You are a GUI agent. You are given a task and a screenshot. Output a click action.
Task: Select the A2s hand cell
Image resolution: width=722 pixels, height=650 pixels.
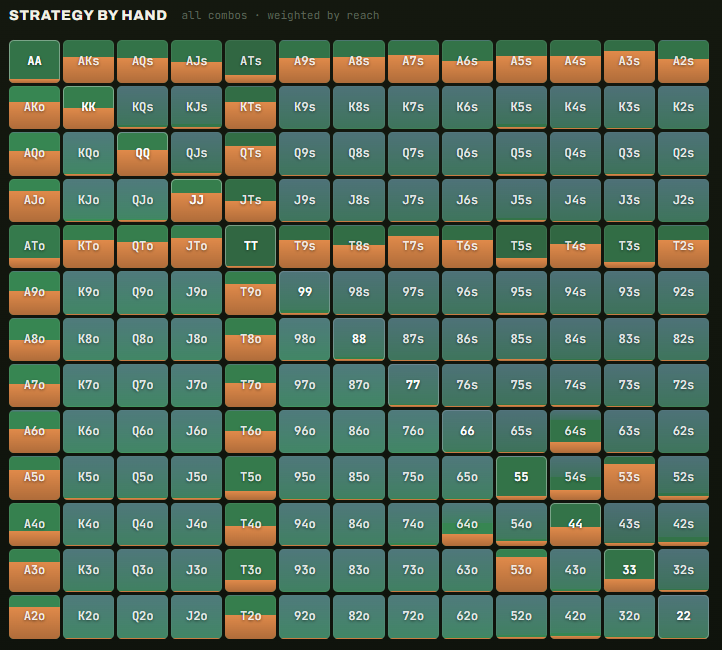pos(683,61)
